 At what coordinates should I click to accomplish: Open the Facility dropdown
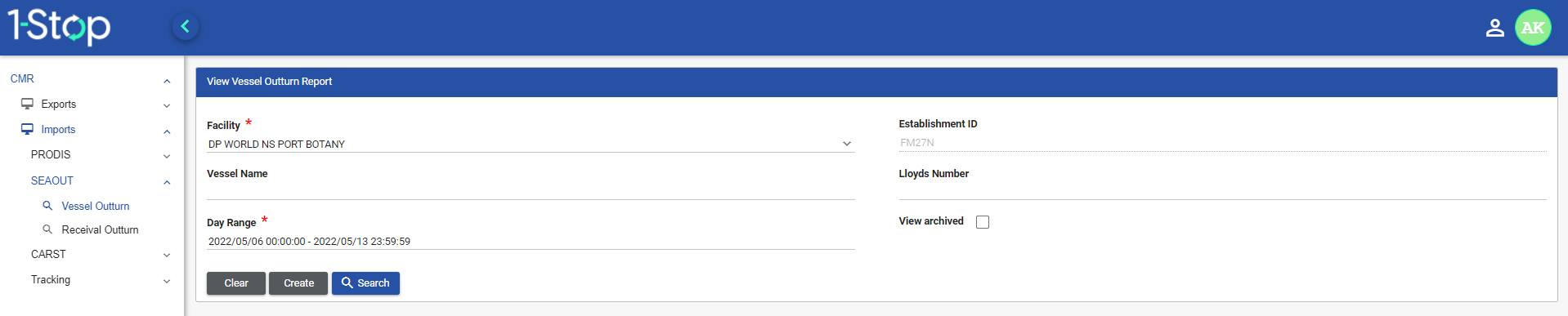coord(531,144)
